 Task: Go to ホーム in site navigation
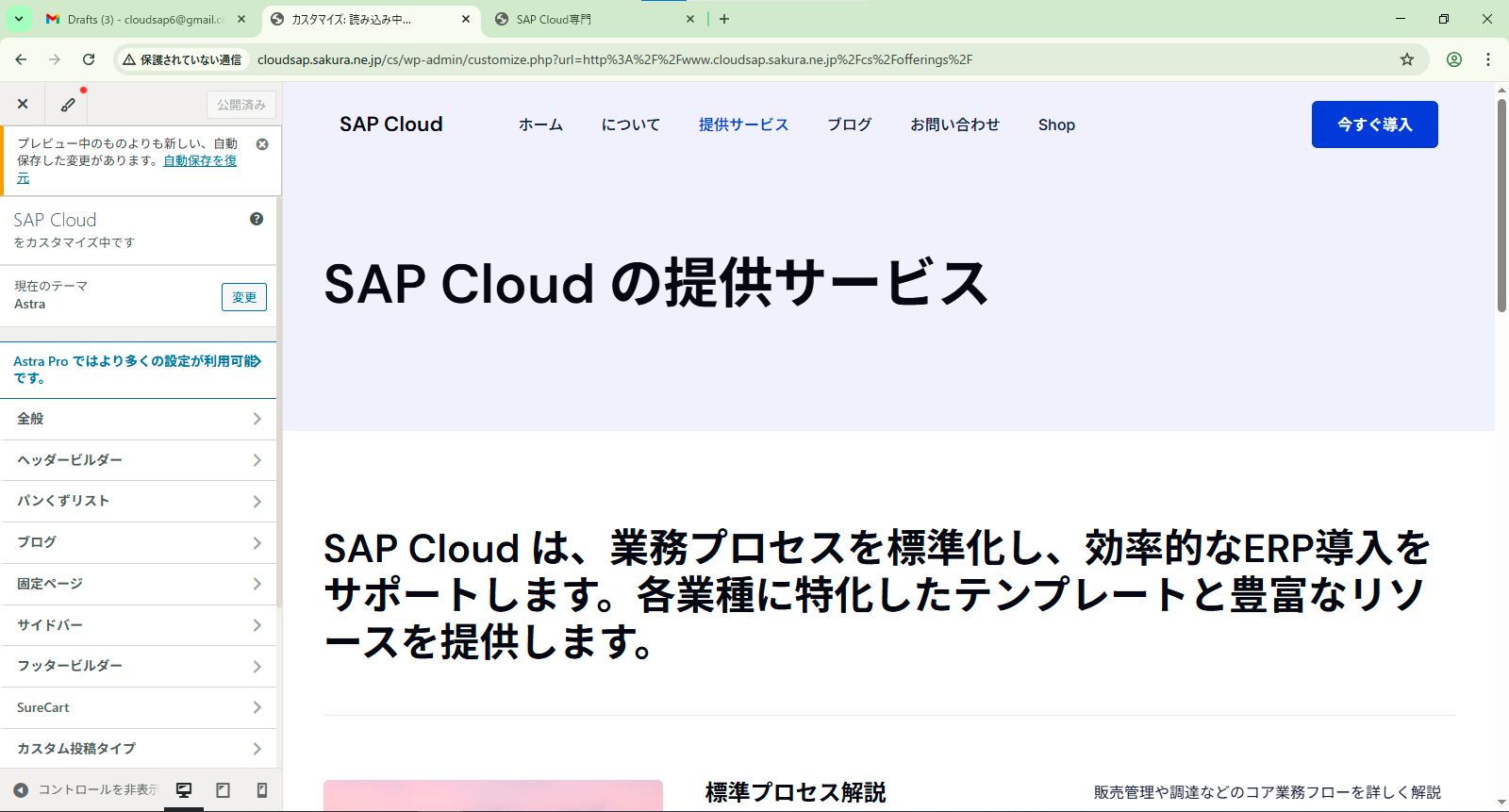(540, 124)
